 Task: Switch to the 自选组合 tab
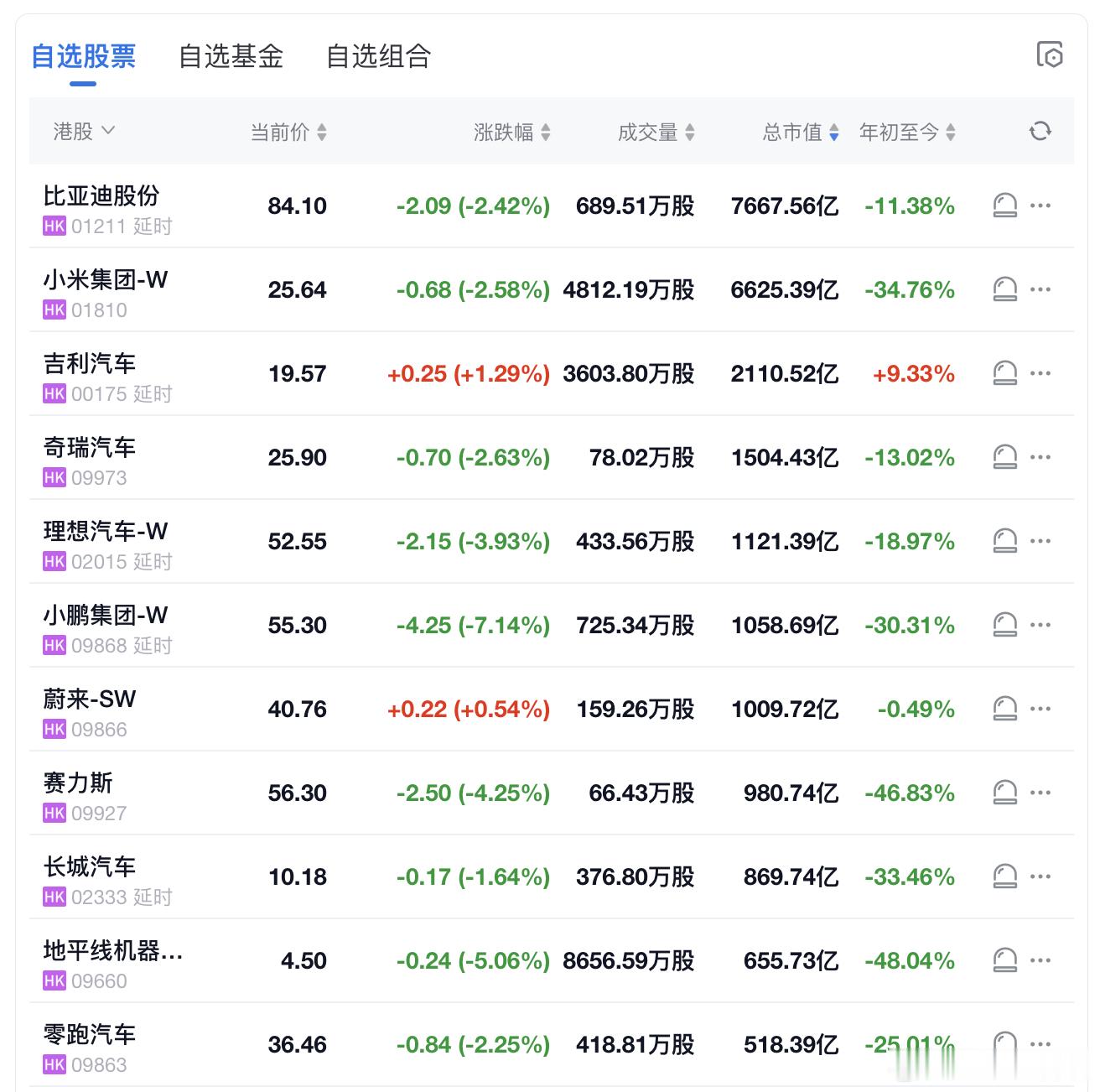click(379, 56)
